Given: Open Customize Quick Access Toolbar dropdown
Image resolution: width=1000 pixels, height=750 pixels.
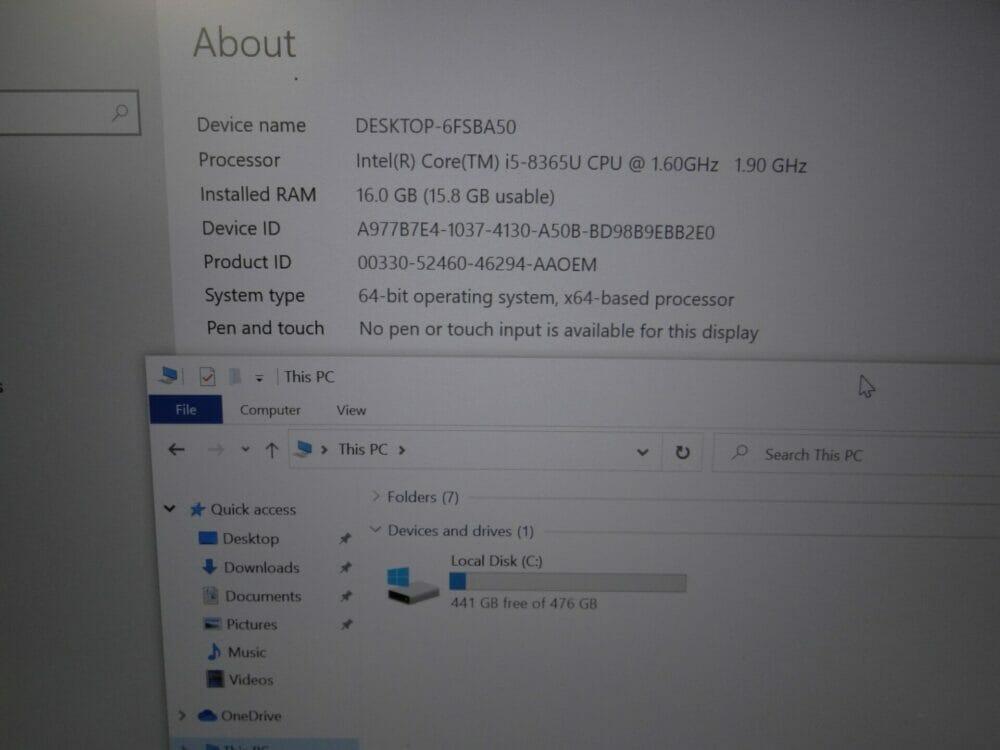Looking at the screenshot, I should click(259, 378).
